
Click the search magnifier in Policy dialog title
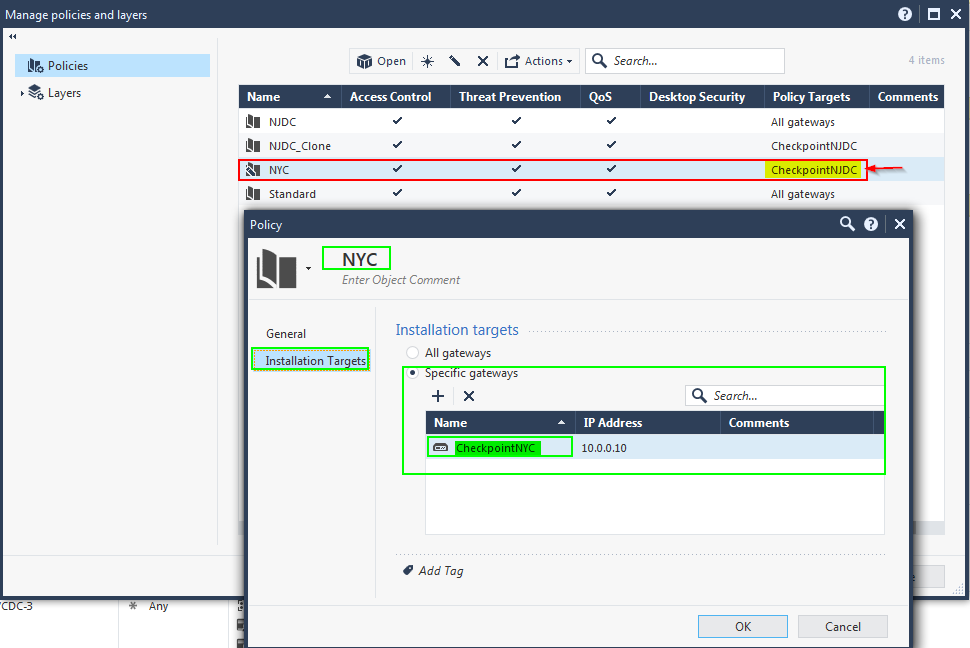(847, 225)
